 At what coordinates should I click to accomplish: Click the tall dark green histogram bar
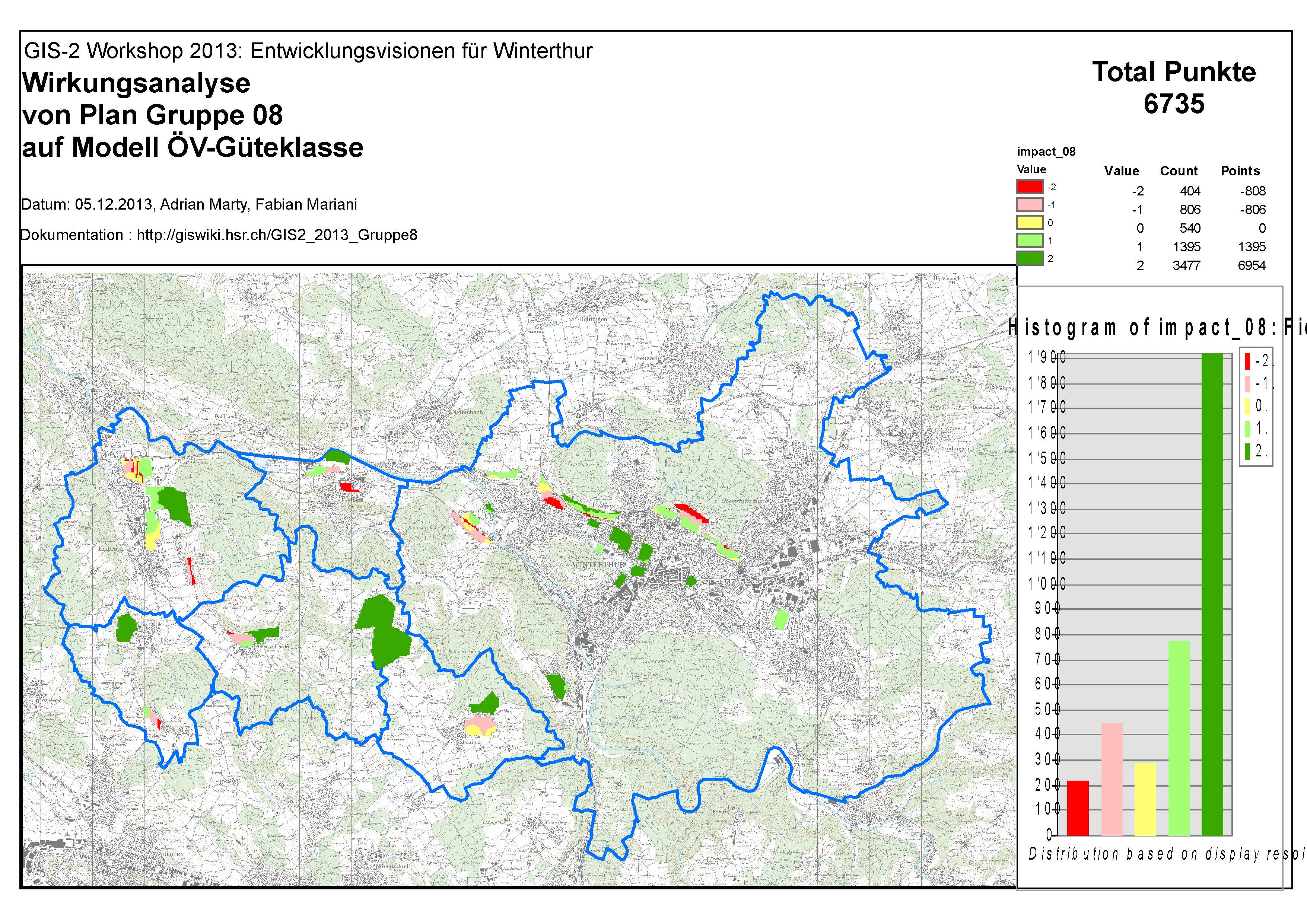click(1212, 594)
